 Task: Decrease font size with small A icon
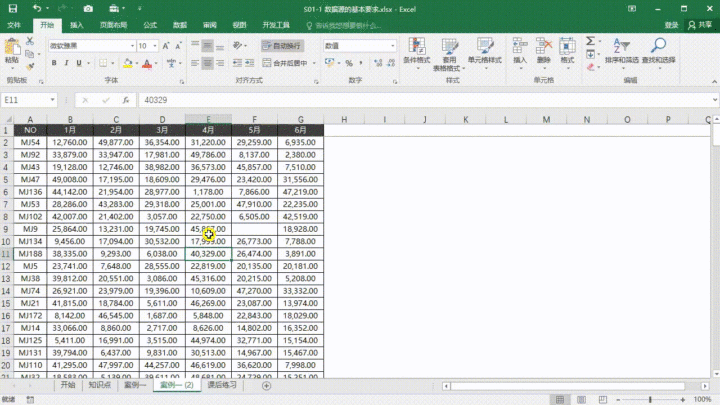tap(178, 46)
